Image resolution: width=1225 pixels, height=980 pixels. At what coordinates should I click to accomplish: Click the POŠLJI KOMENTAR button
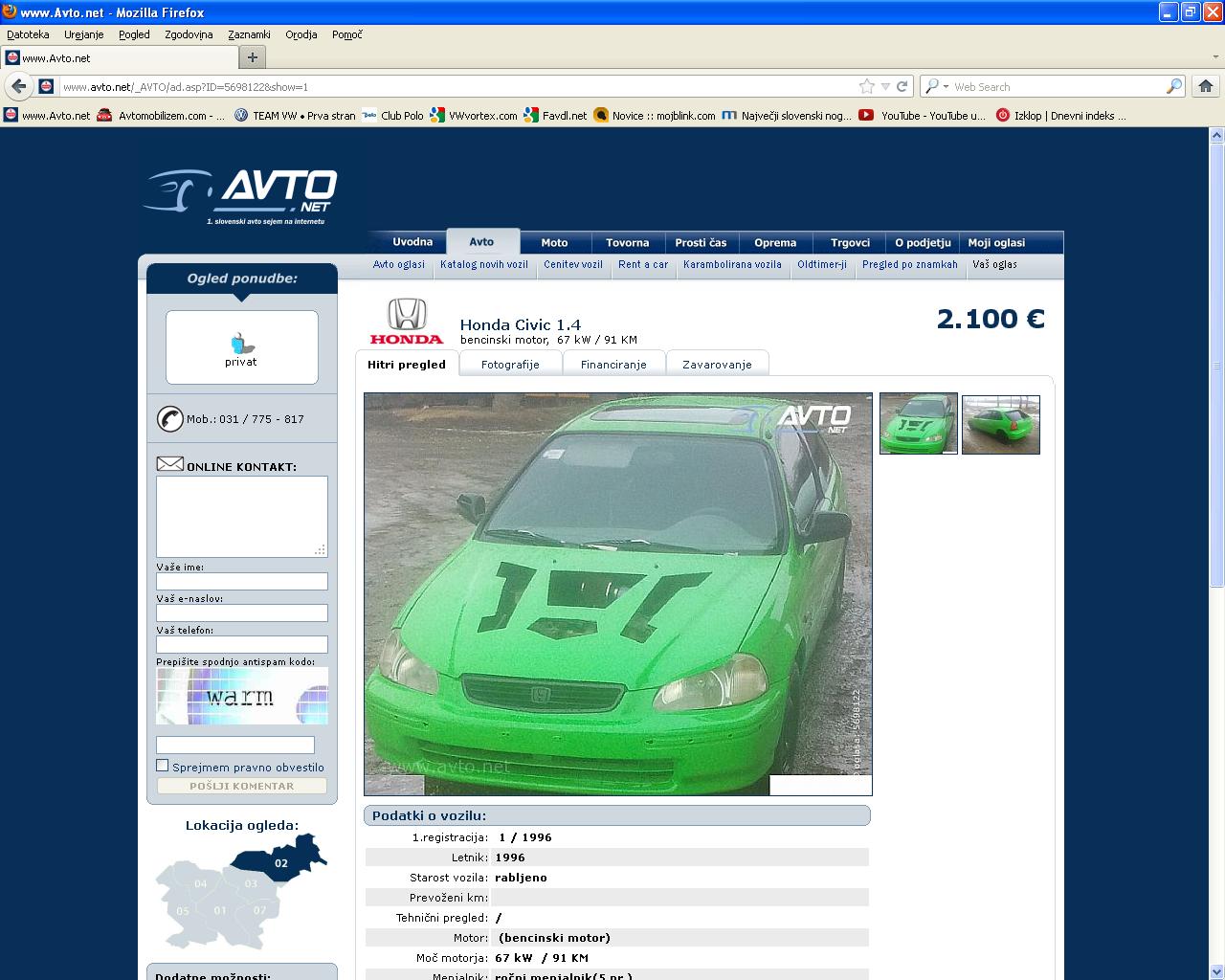pyautogui.click(x=242, y=786)
